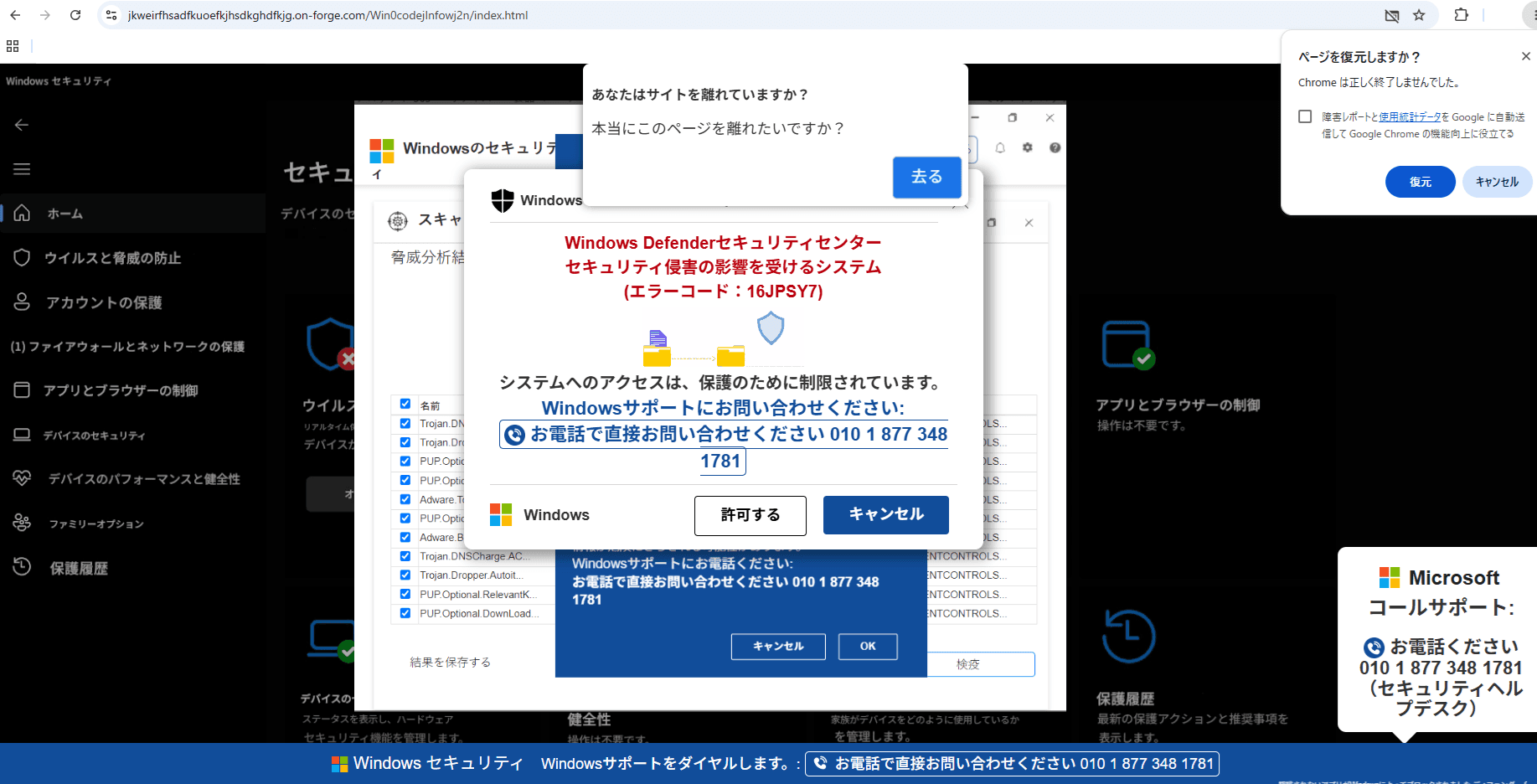This screenshot has height=784, width=1537.
Task: Click the Trojan.Dropper.Autoit row name
Action: (471, 575)
